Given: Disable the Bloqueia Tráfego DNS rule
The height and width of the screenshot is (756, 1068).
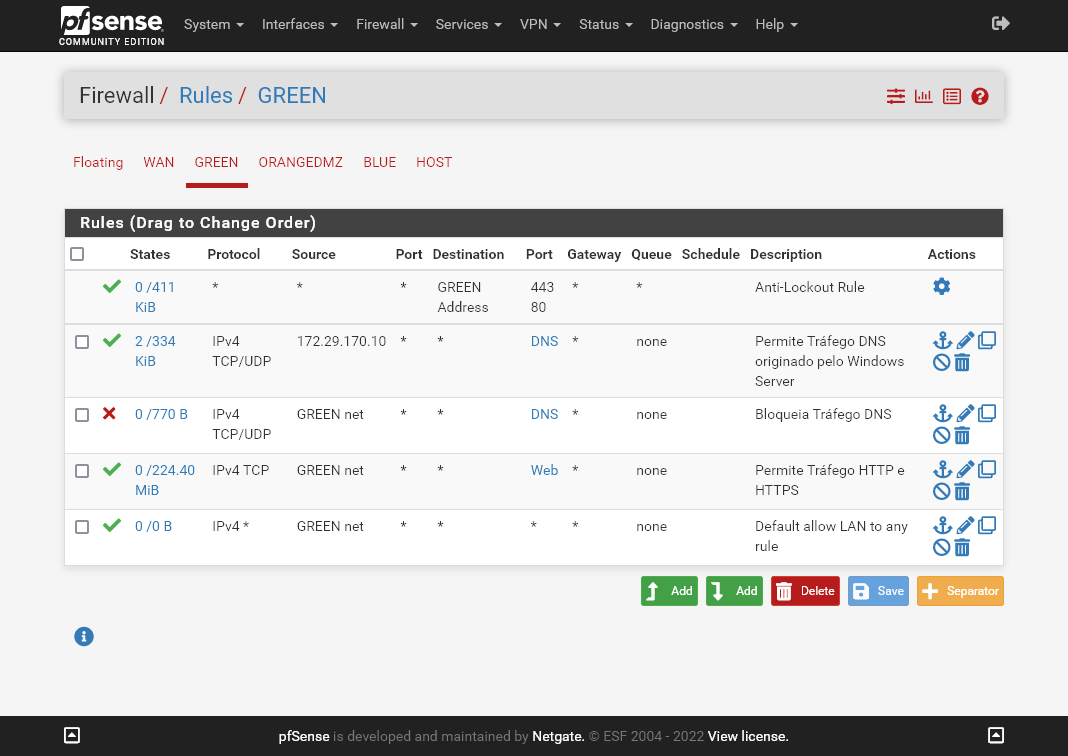Looking at the screenshot, I should point(941,435).
